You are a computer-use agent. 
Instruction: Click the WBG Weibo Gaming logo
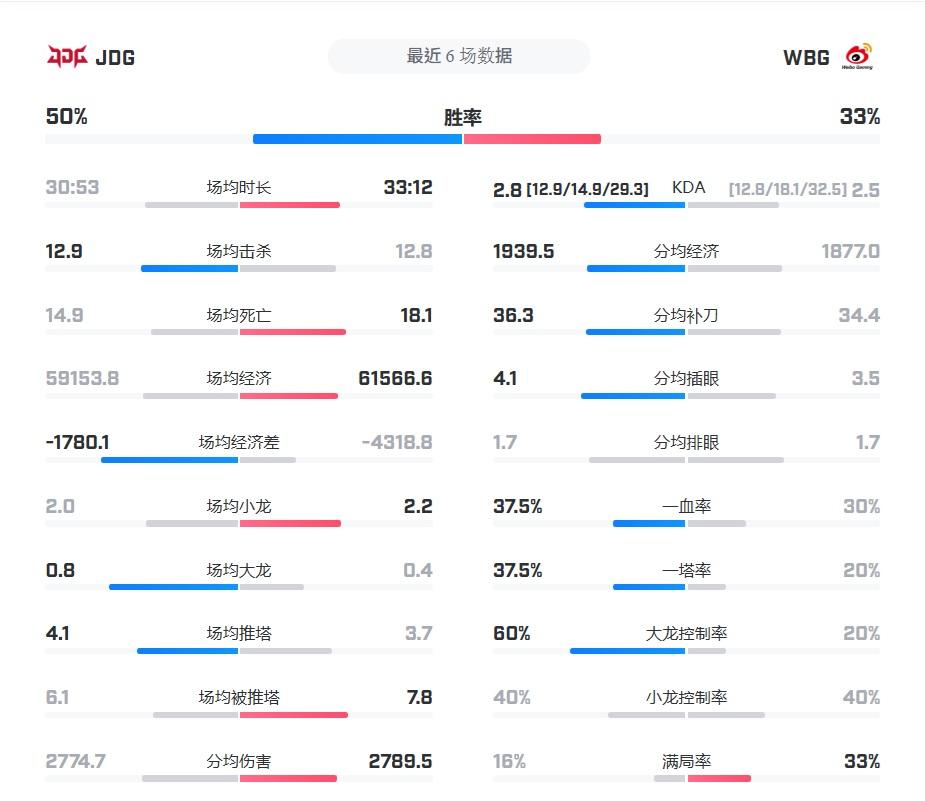(858, 57)
